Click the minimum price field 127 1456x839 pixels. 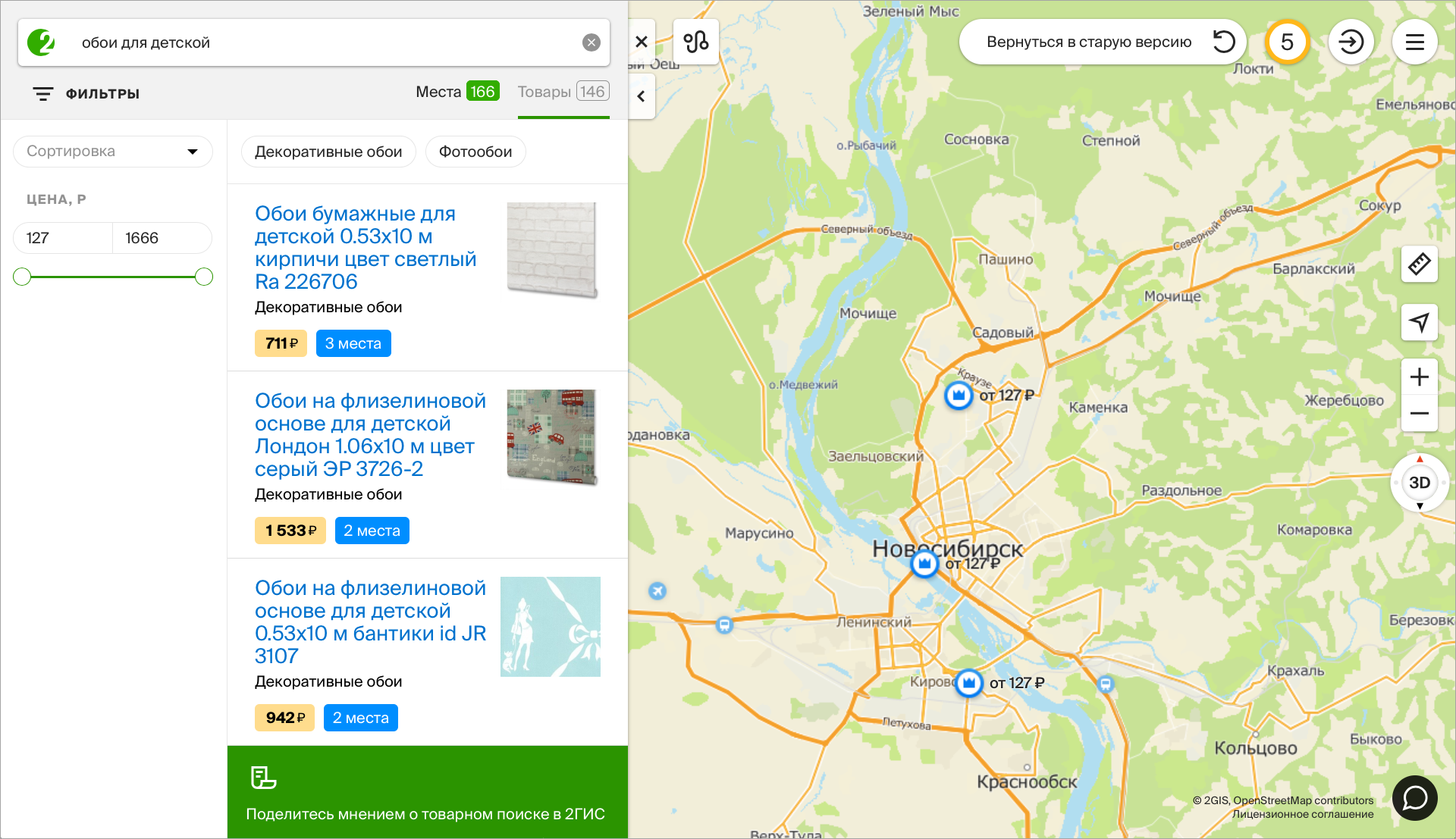coord(63,238)
